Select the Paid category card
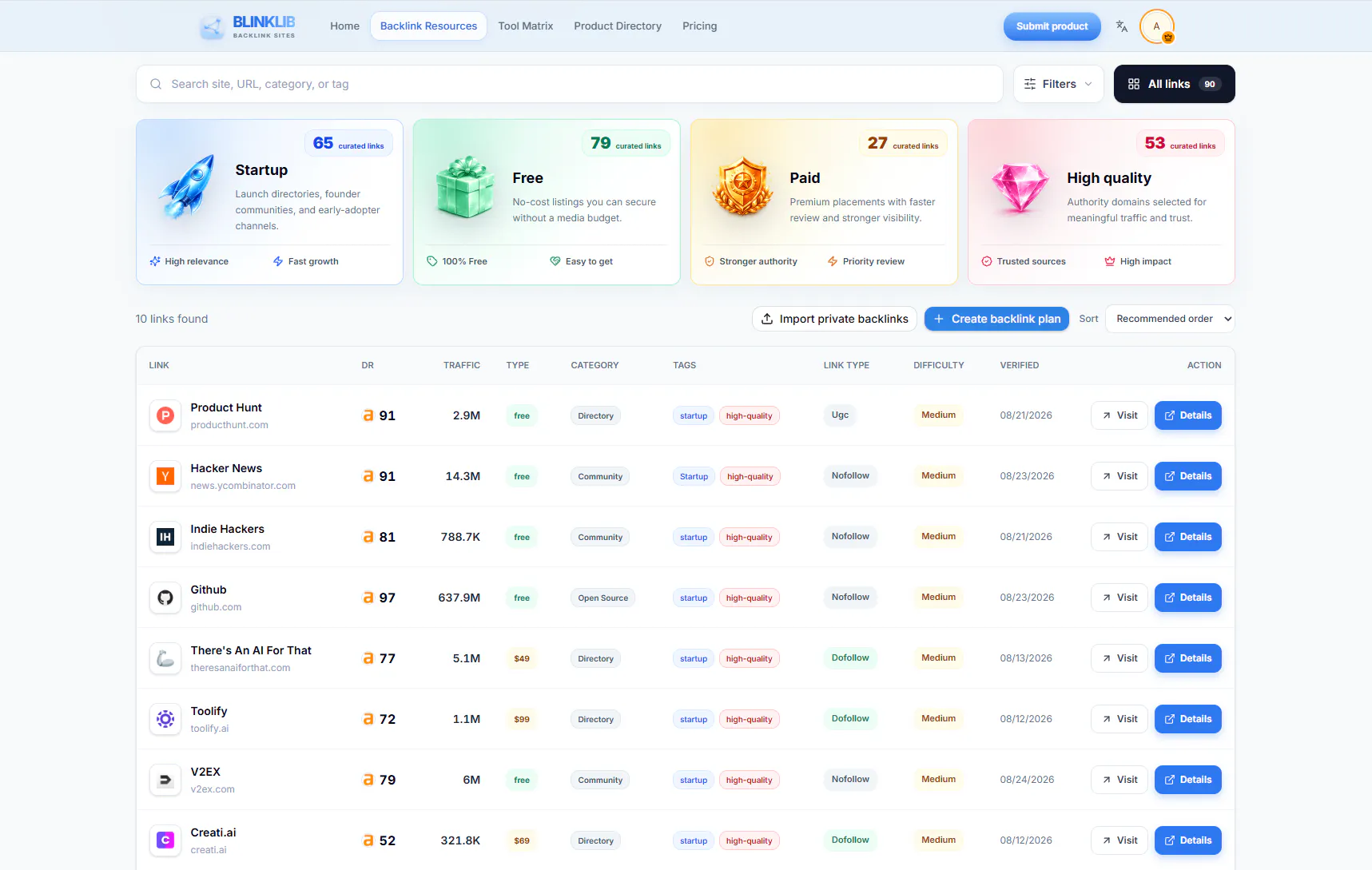 (x=824, y=202)
